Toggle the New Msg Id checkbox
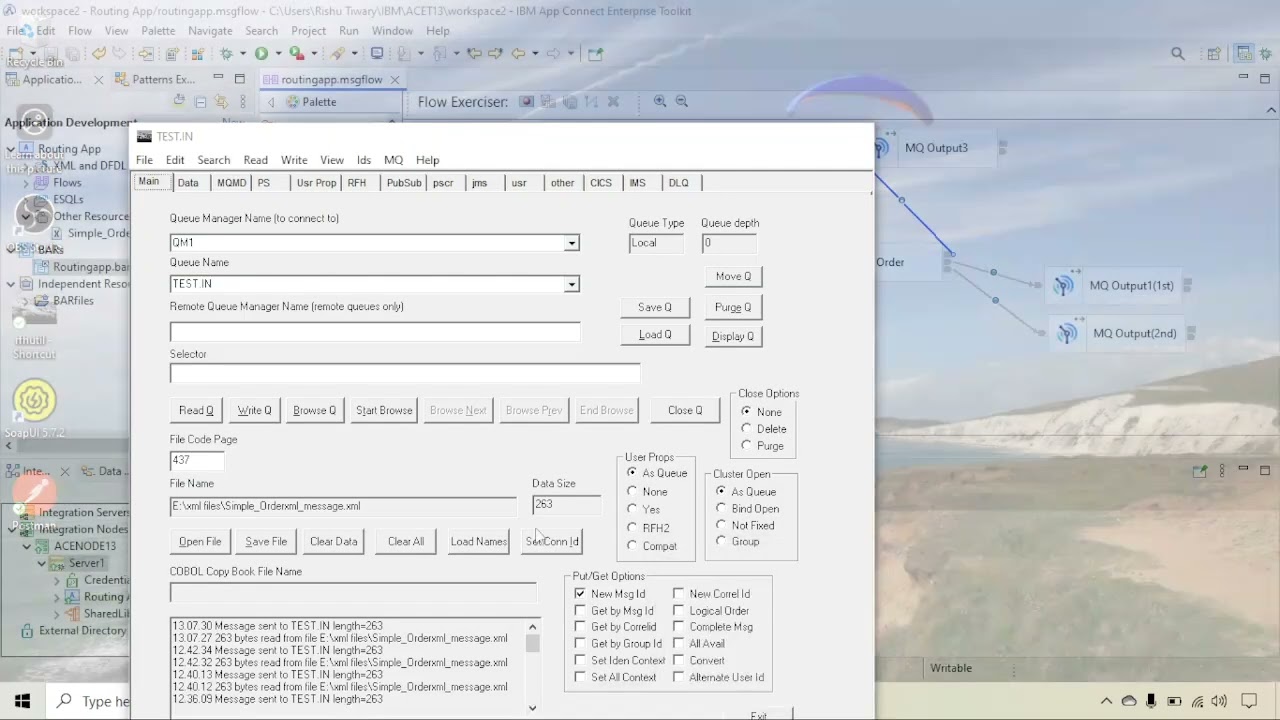The width and height of the screenshot is (1280, 720). (580, 594)
